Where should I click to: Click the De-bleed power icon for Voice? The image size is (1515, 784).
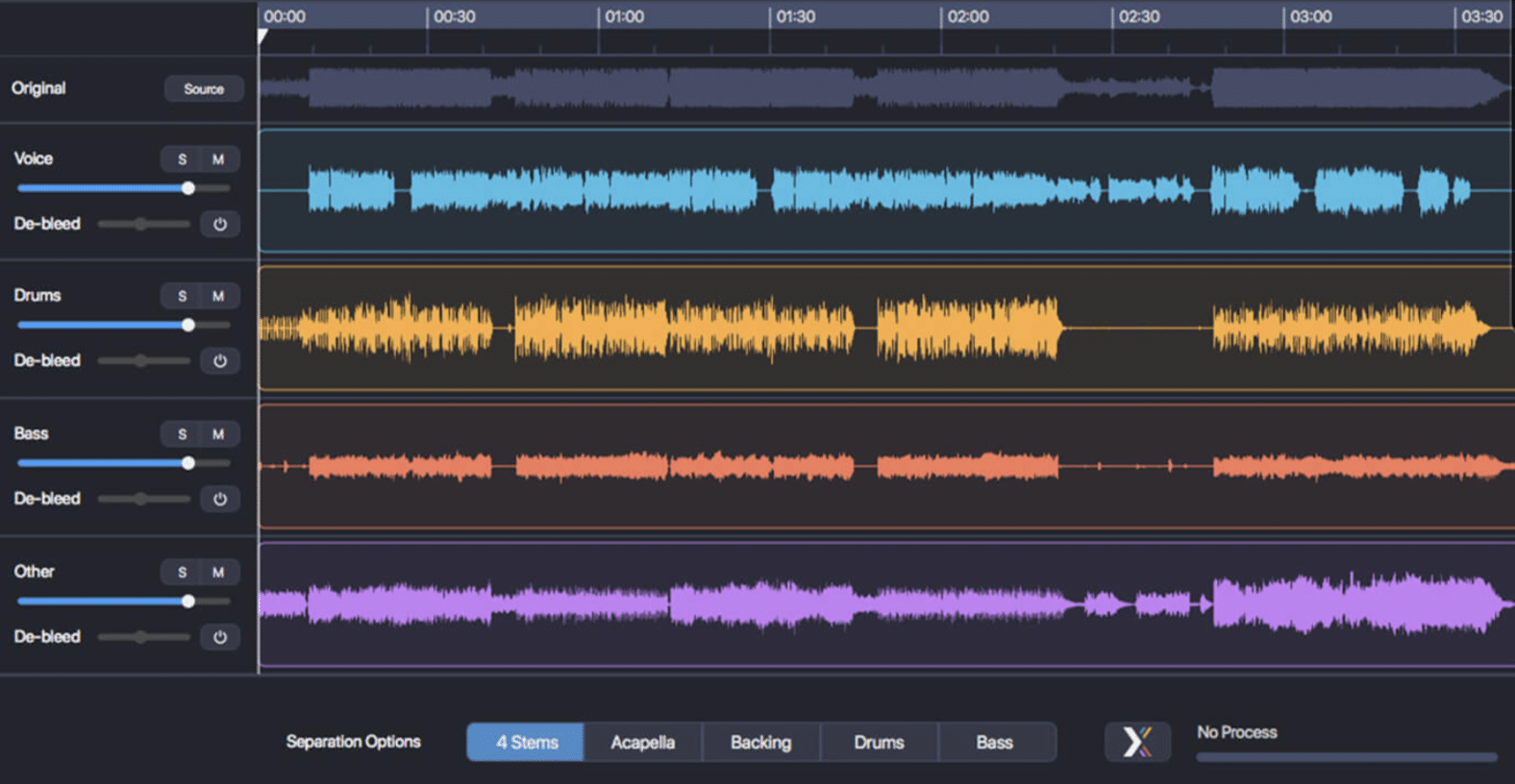point(220,224)
